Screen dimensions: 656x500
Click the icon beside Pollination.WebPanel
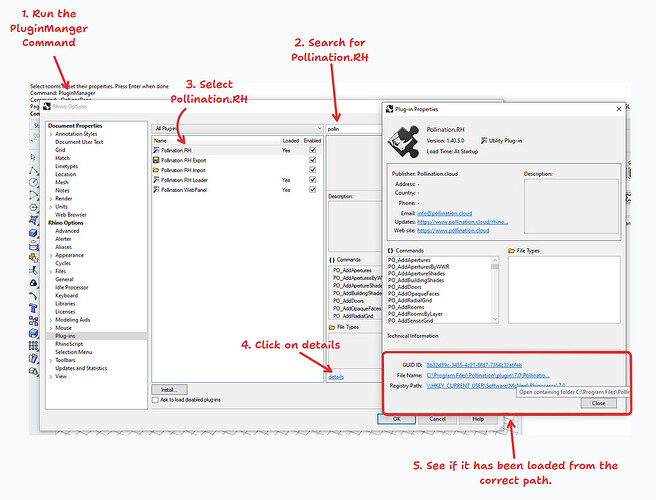coord(156,190)
